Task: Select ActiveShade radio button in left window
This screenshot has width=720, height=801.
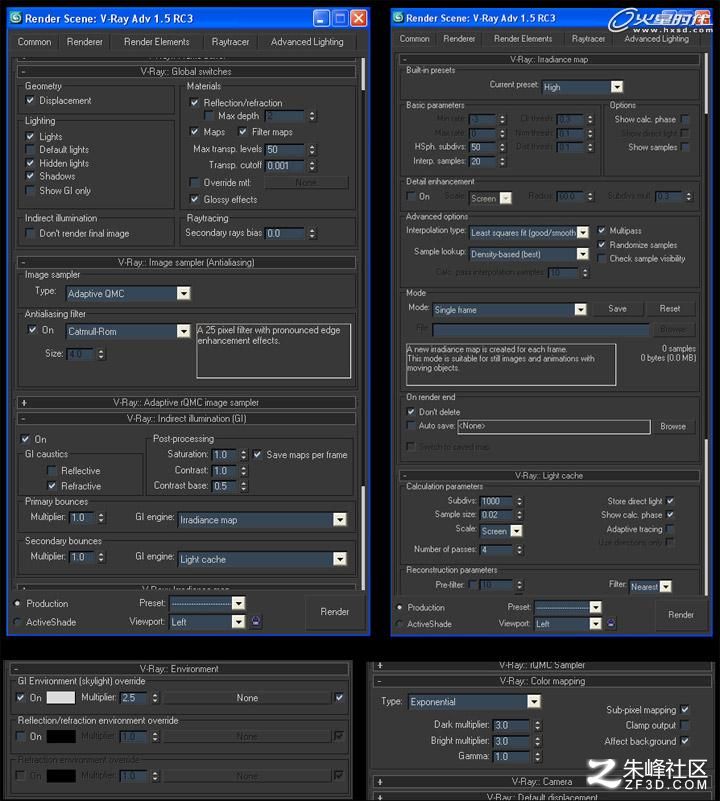Action: [x=17, y=622]
